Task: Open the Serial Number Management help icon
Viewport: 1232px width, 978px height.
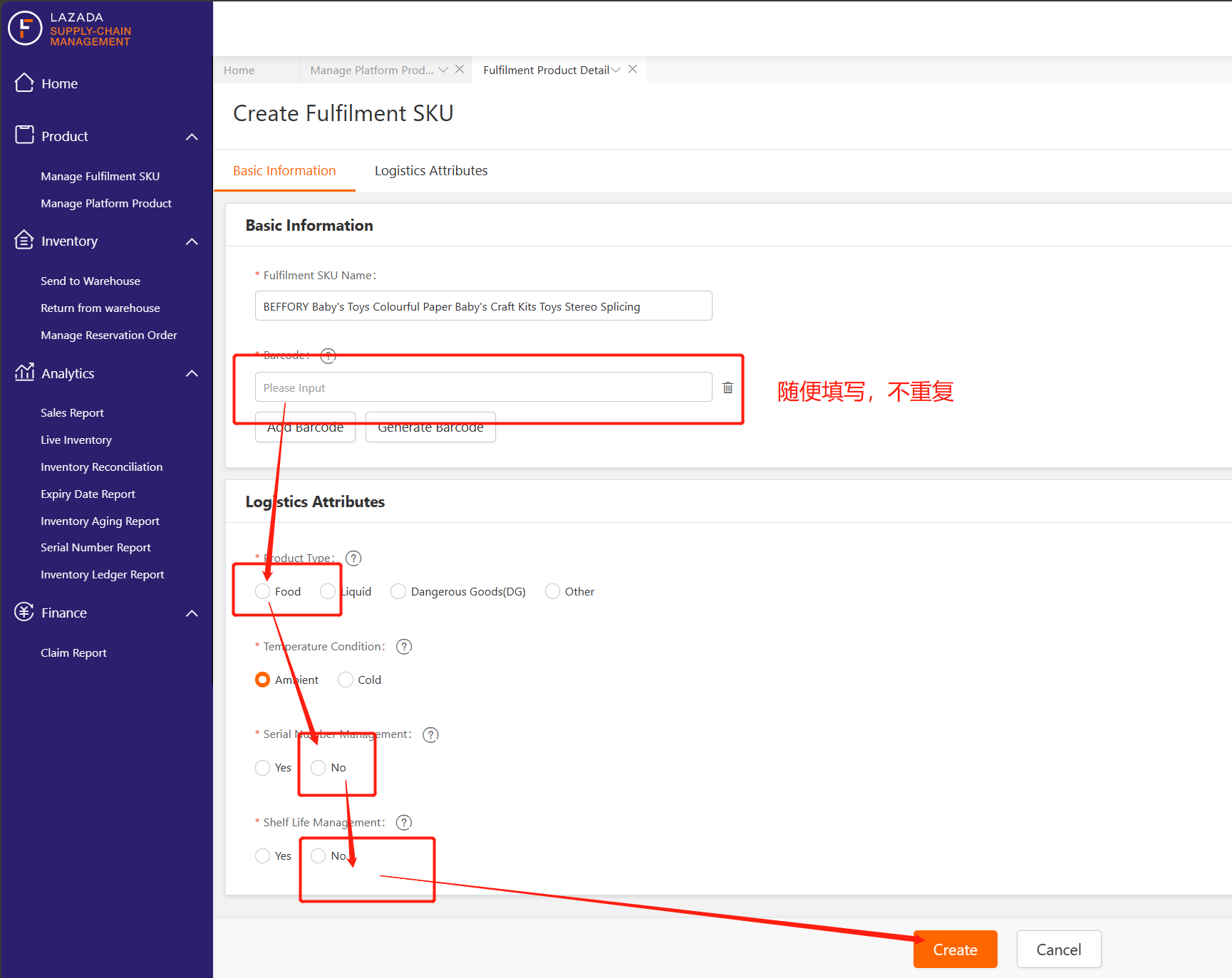Action: tap(430, 734)
